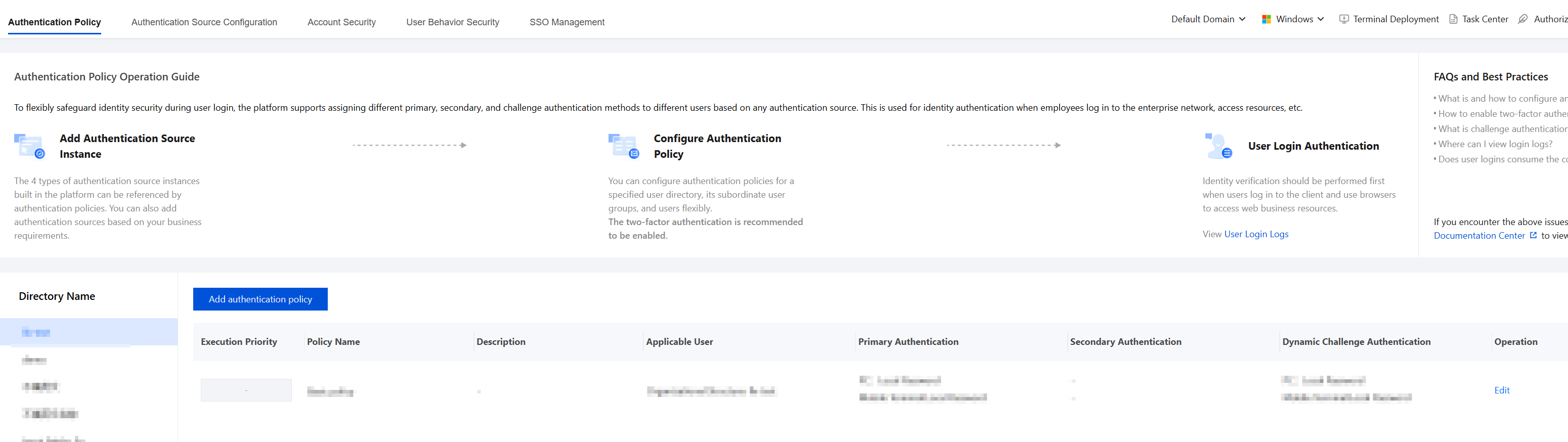Click Edit in the Operation column
Viewport: 1568px width, 442px height.
click(1502, 390)
